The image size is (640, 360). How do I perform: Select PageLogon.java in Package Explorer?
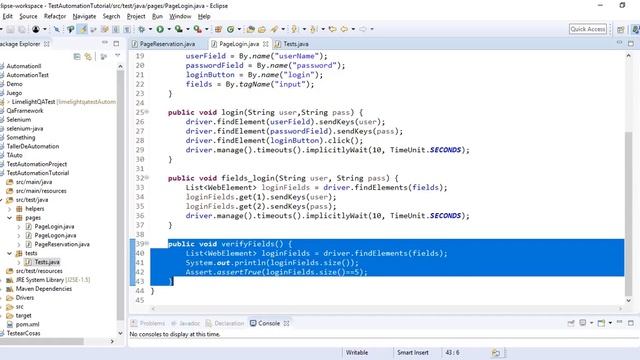[55, 236]
